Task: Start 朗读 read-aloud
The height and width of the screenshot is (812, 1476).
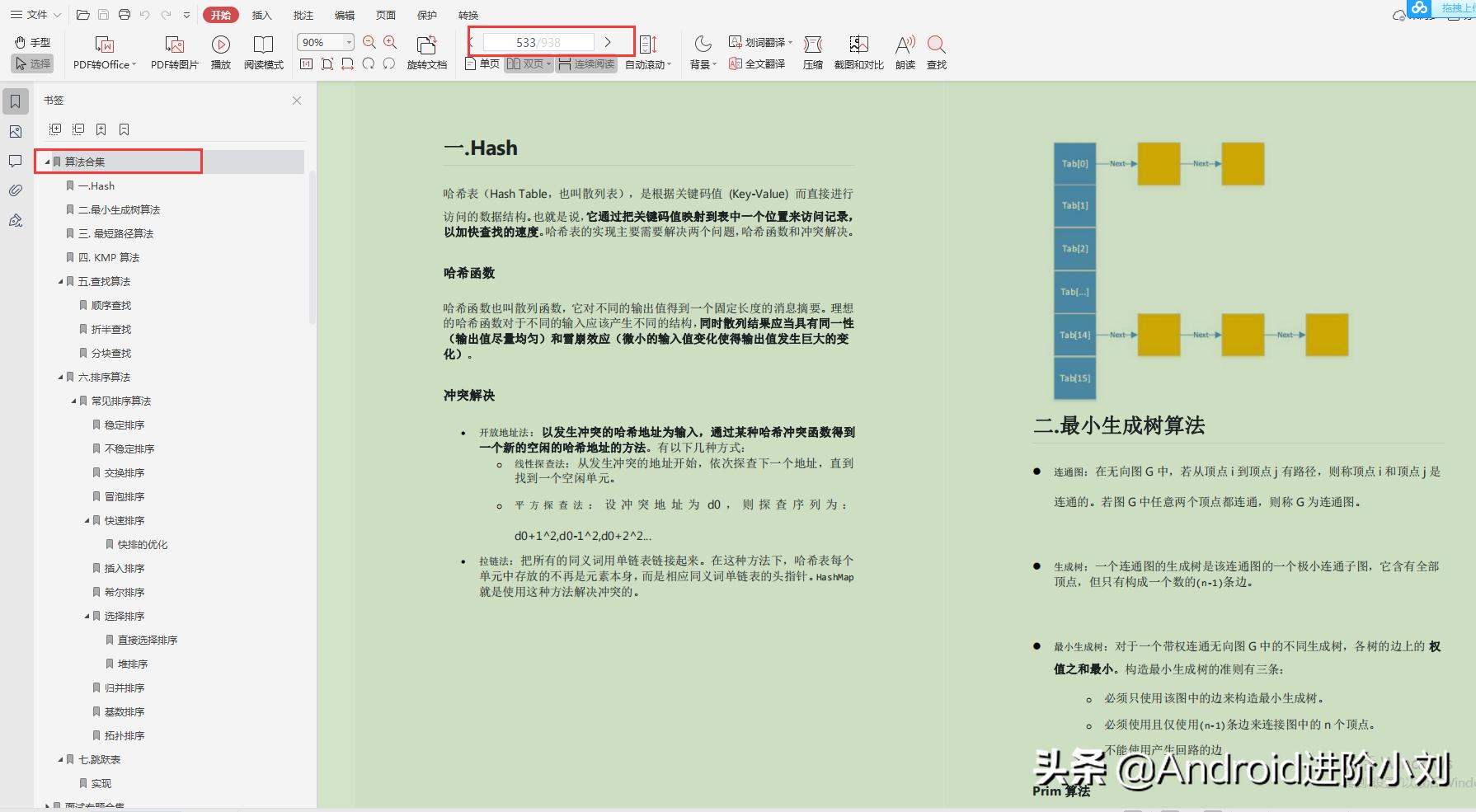Action: coord(904,51)
